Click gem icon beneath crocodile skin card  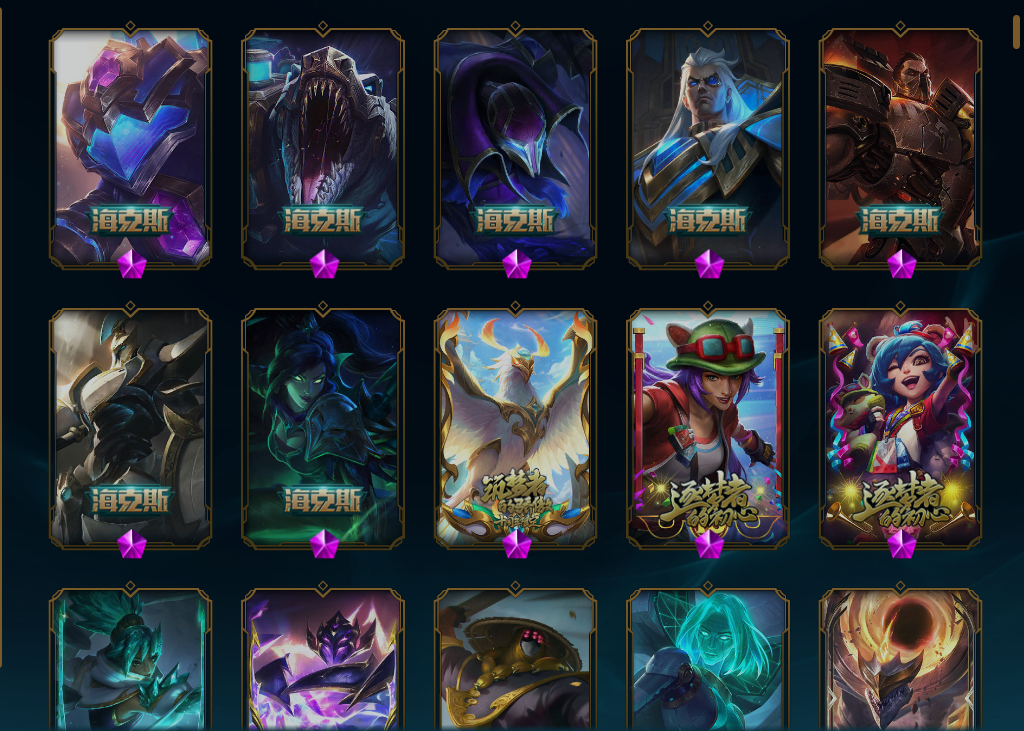325,264
